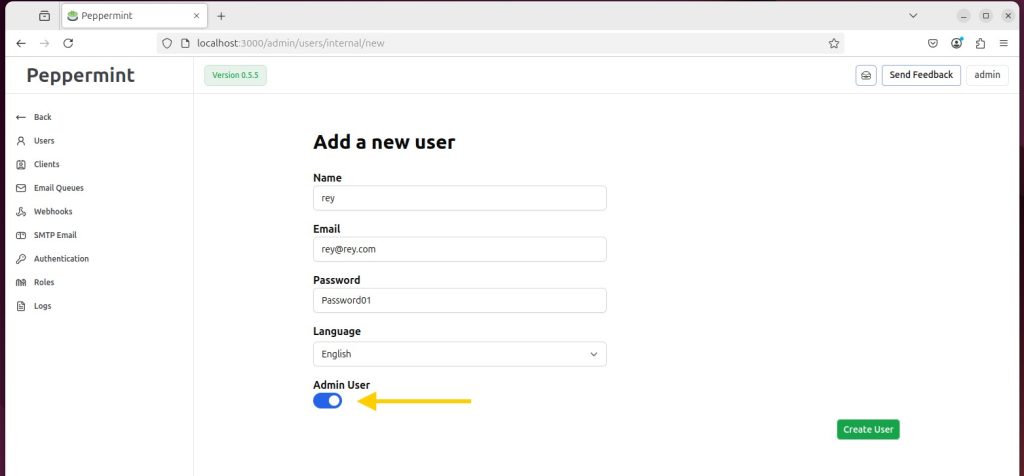Open Clients via its sidebar icon
The image size is (1024, 476).
click(21, 165)
